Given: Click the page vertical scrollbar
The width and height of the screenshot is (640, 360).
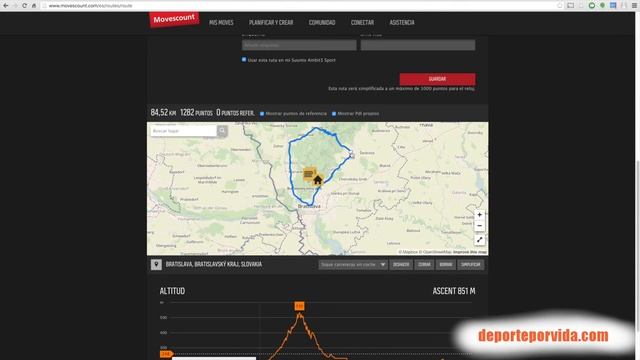Looking at the screenshot, I should (638, 245).
